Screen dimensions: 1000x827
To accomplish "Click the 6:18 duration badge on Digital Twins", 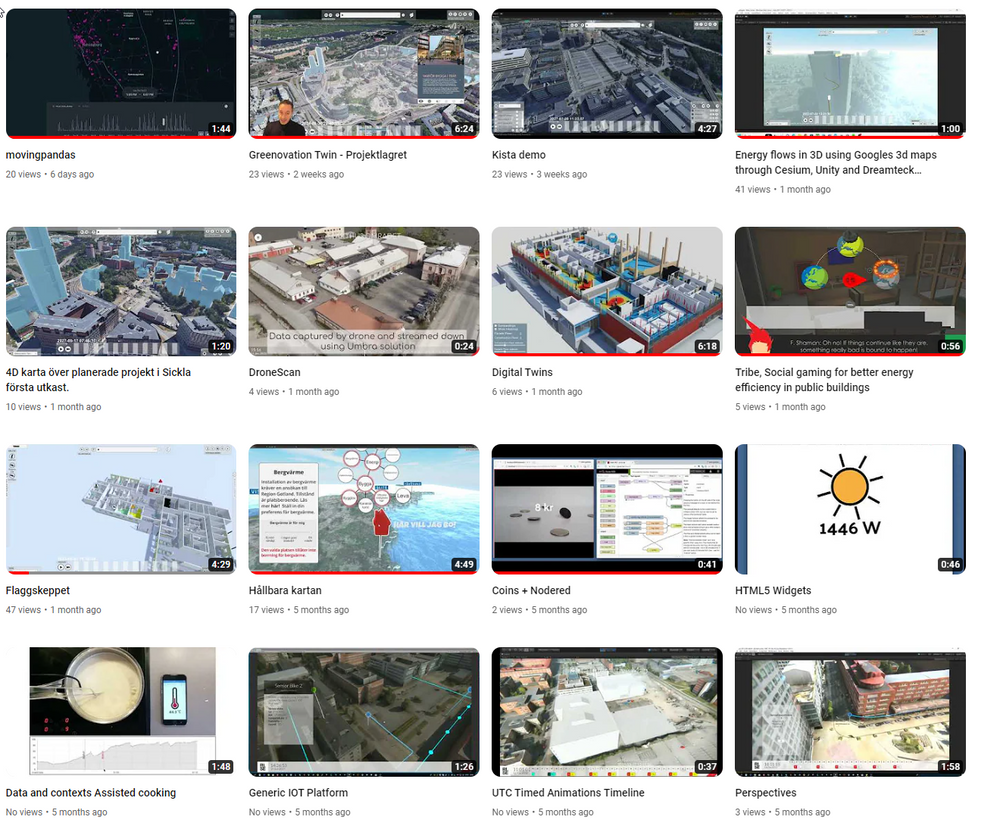I will [706, 346].
